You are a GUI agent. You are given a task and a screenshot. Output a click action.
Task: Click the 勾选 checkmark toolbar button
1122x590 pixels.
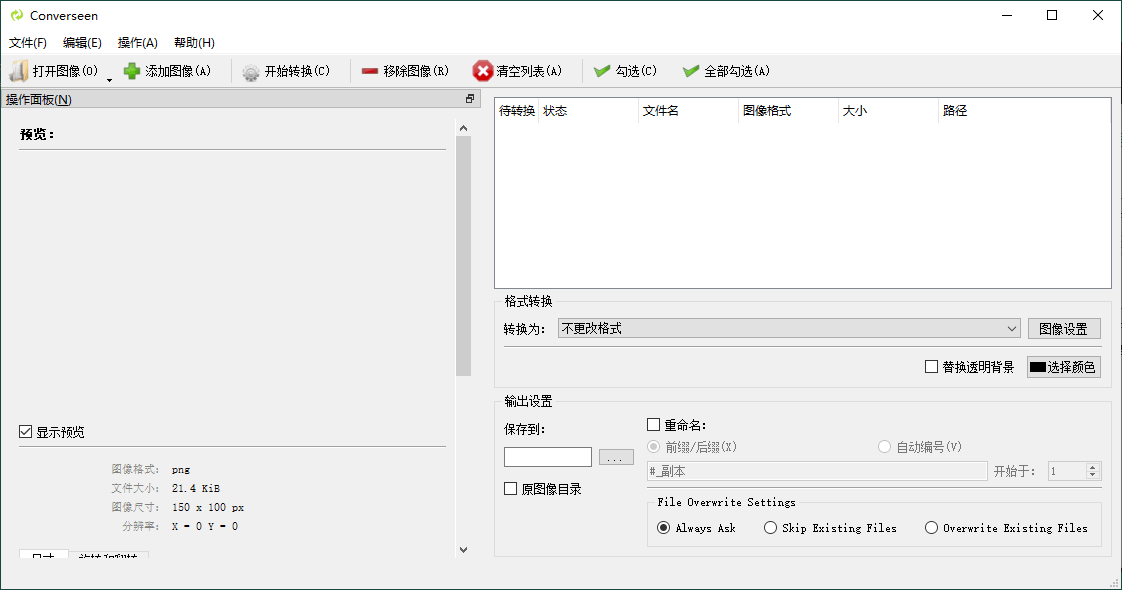click(625, 71)
